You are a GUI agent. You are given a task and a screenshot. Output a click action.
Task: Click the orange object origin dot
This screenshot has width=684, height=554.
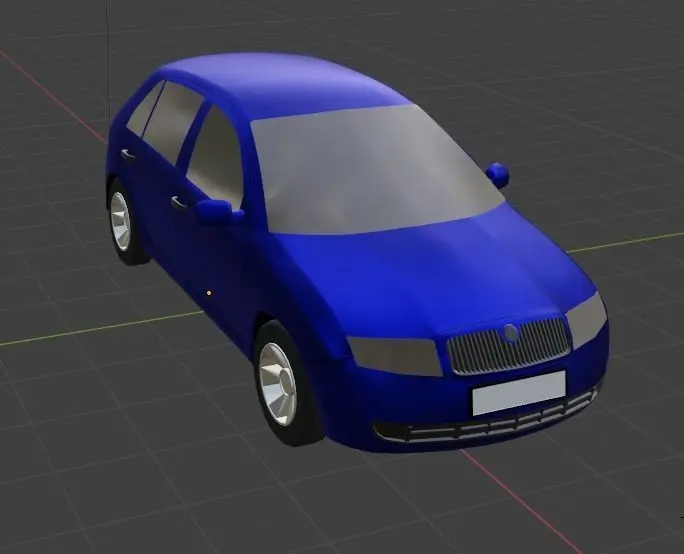tap(209, 293)
